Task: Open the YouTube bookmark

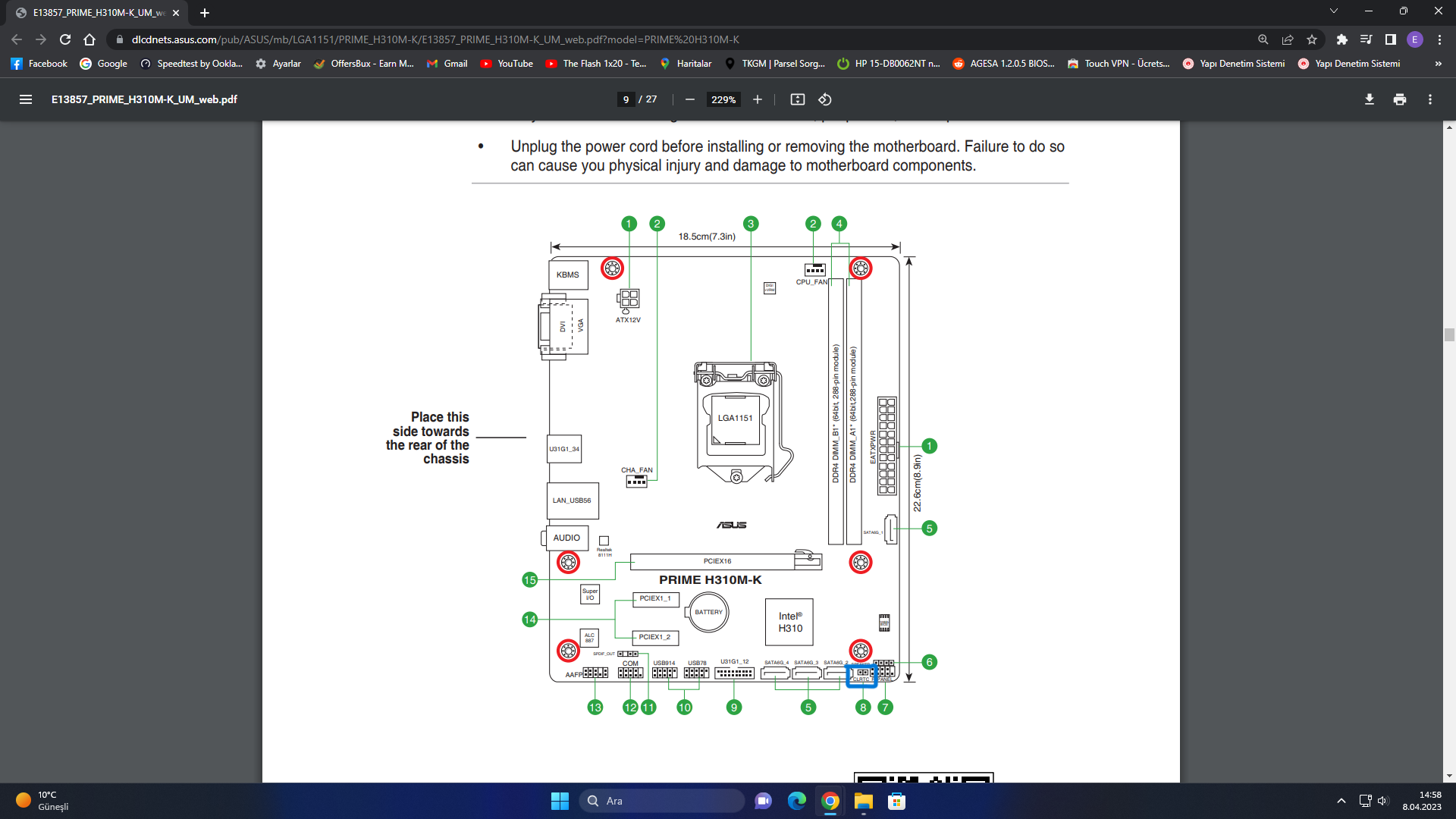Action: tap(507, 64)
